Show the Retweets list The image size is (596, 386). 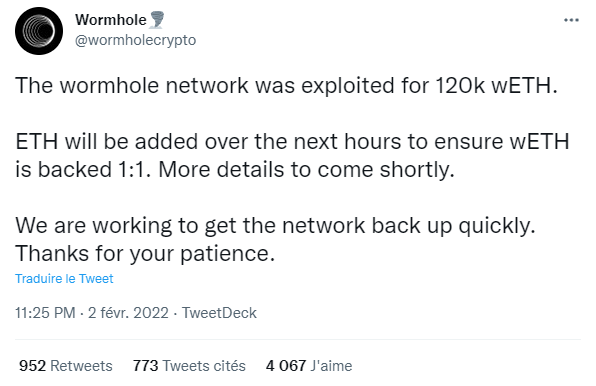point(81,366)
